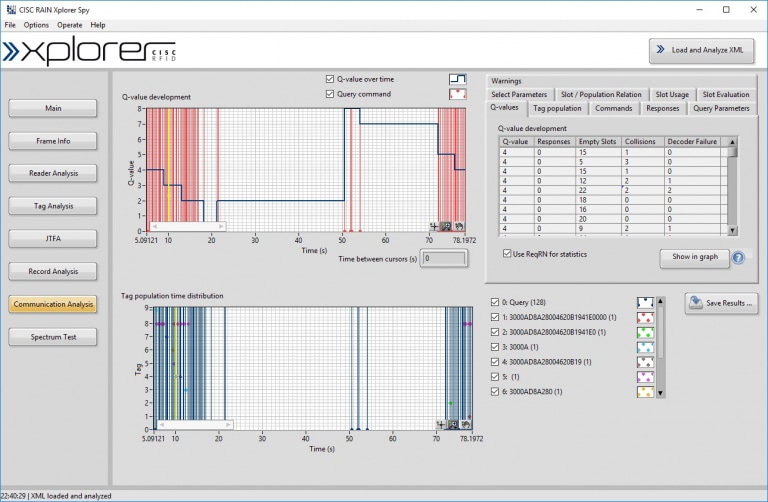Open Frame Info view
The height and width of the screenshot is (502, 768).
pyautogui.click(x=53, y=141)
